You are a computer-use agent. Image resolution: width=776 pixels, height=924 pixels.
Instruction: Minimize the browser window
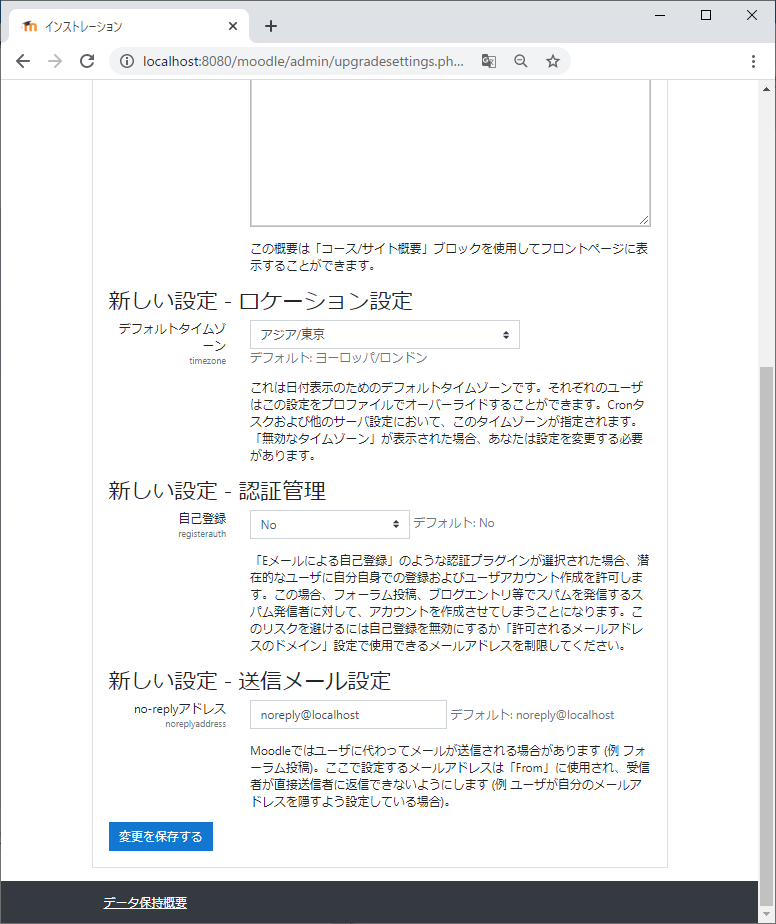click(660, 15)
